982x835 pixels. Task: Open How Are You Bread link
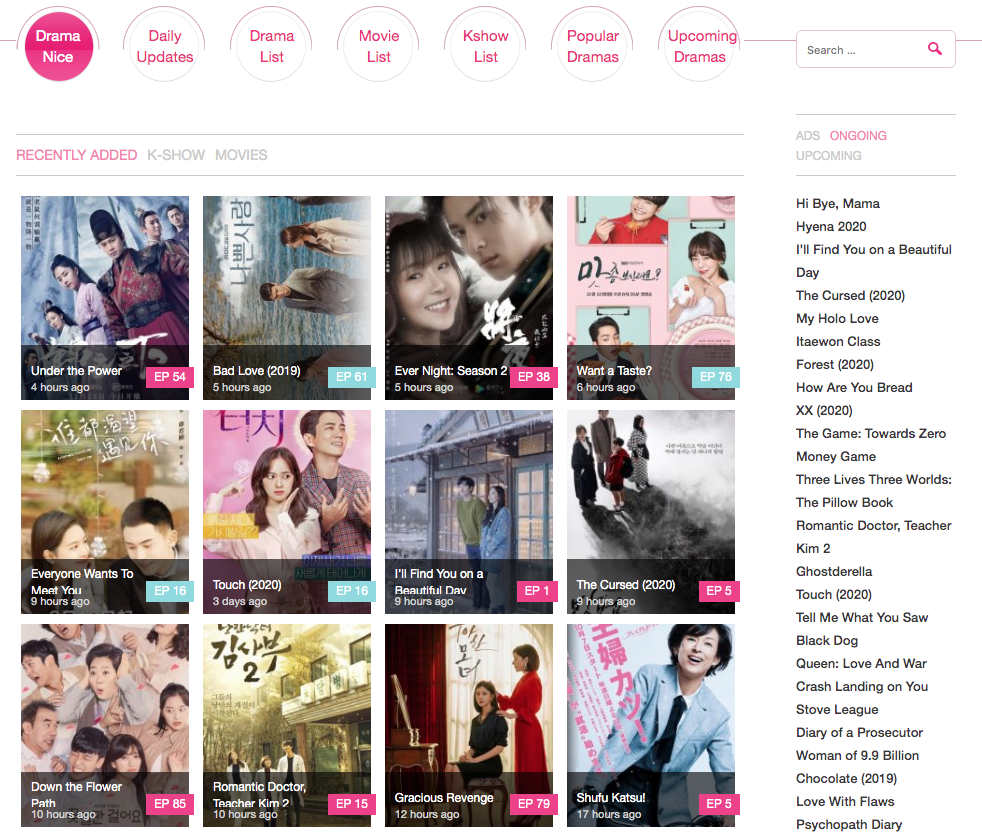854,388
